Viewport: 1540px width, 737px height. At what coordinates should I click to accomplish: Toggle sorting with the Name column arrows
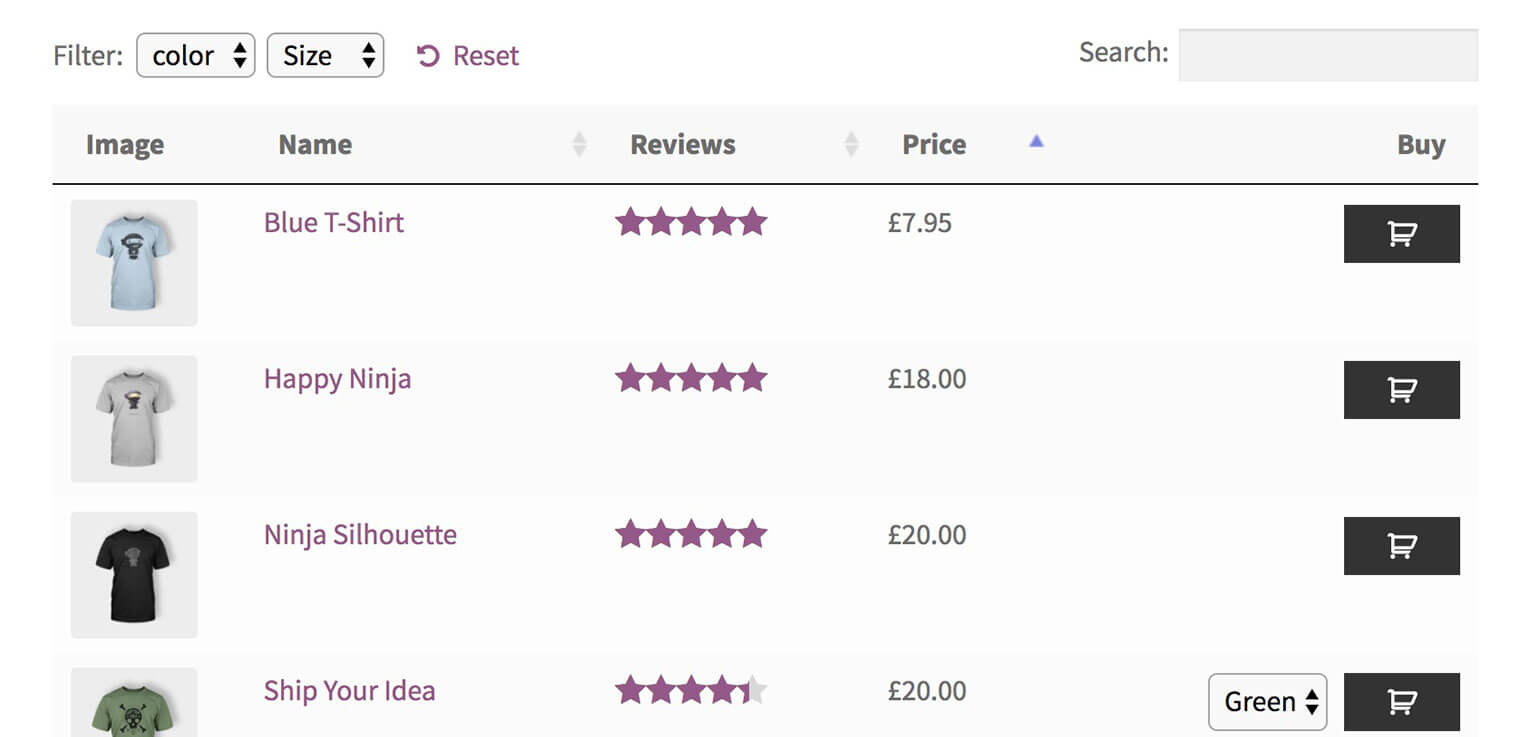tap(579, 144)
